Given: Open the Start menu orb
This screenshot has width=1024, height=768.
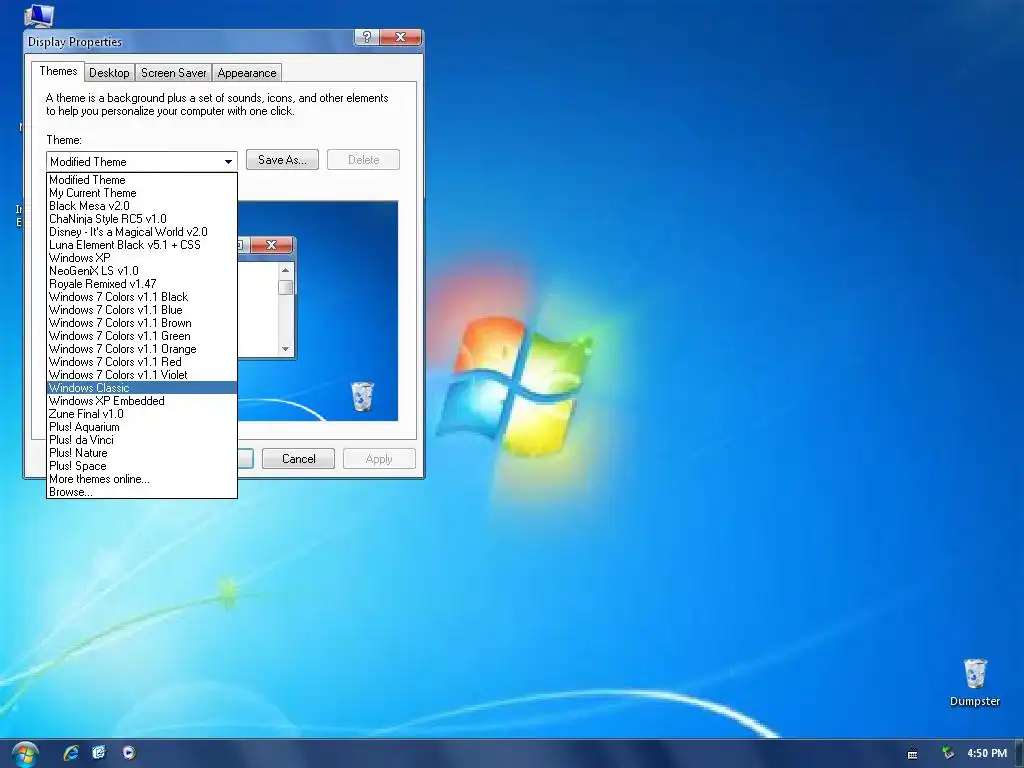Looking at the screenshot, I should (x=25, y=754).
